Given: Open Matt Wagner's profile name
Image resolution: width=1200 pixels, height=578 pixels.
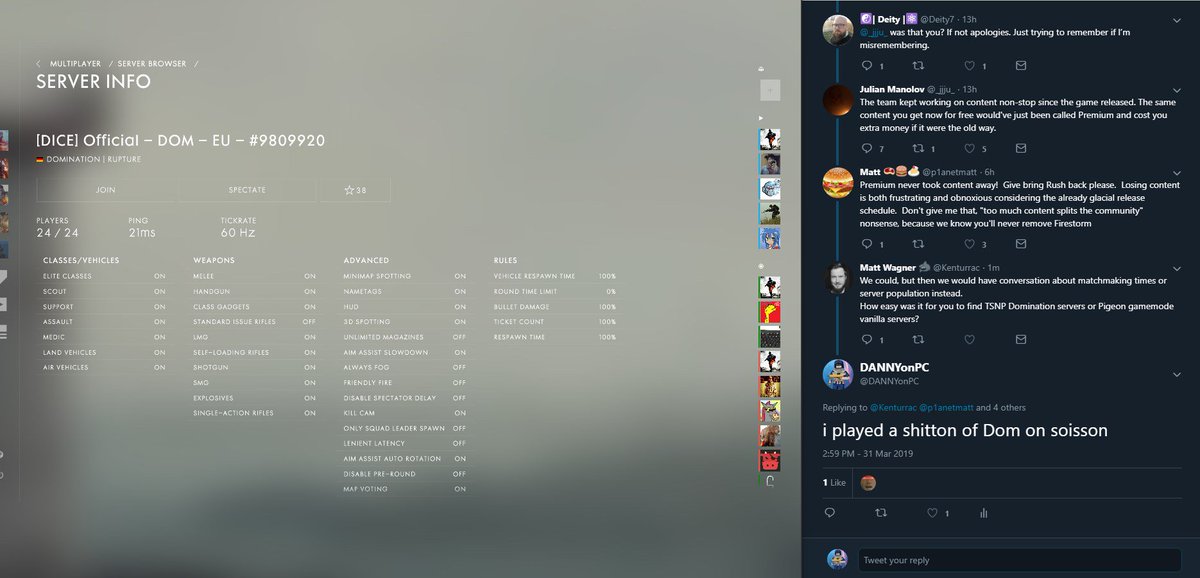Looking at the screenshot, I should (x=888, y=267).
